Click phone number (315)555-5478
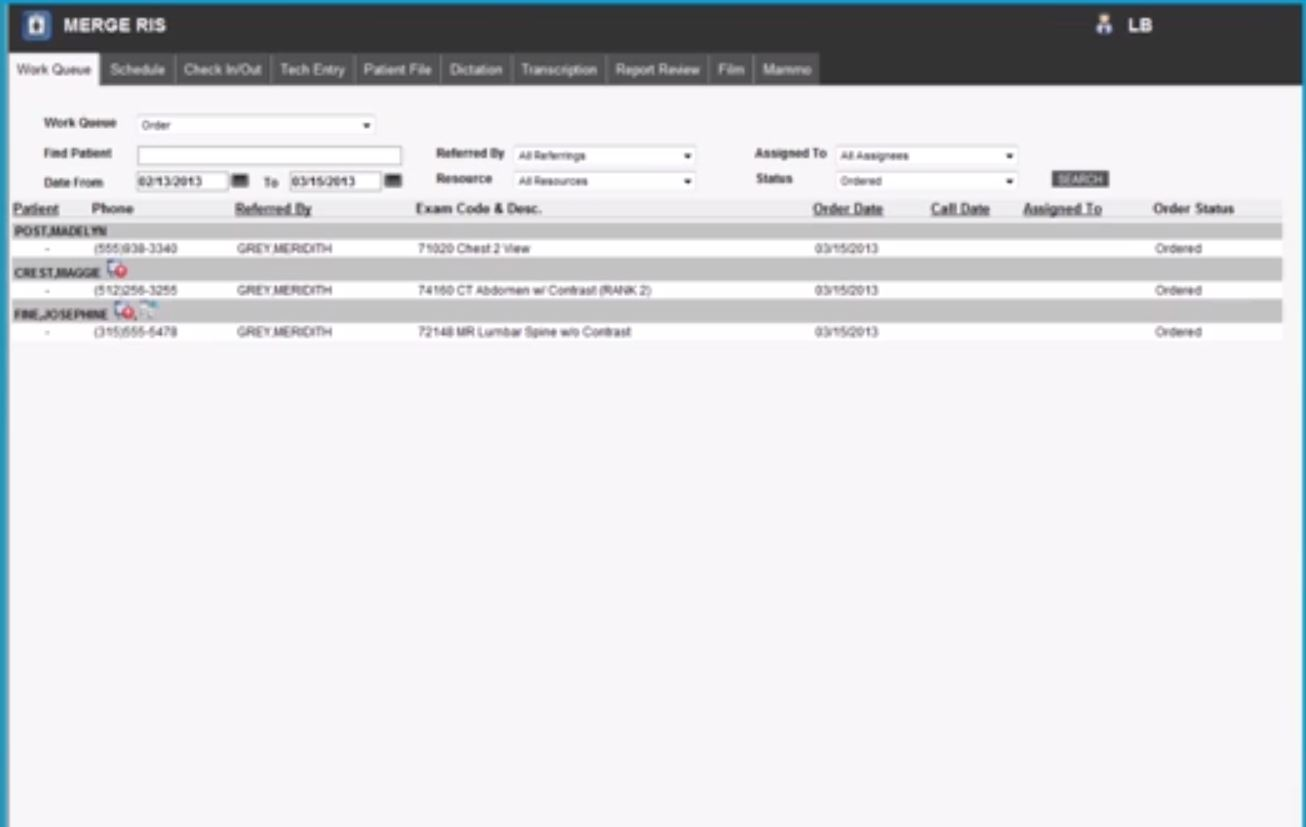Screen dimensions: 1306x827 [x=135, y=332]
